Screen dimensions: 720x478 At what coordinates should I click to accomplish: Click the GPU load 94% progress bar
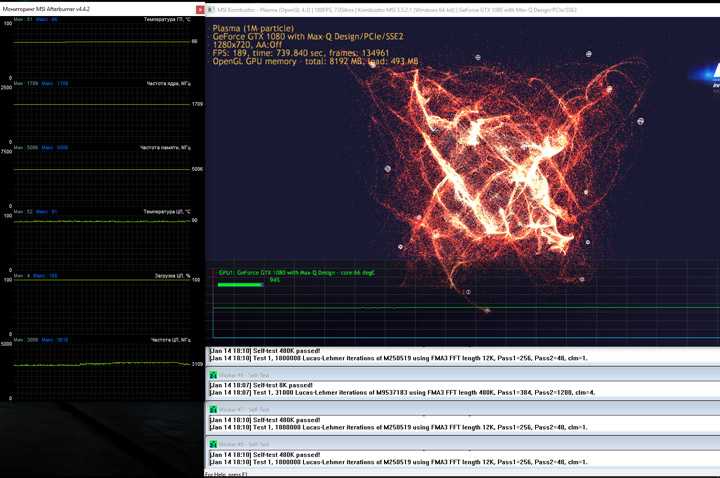click(x=241, y=283)
